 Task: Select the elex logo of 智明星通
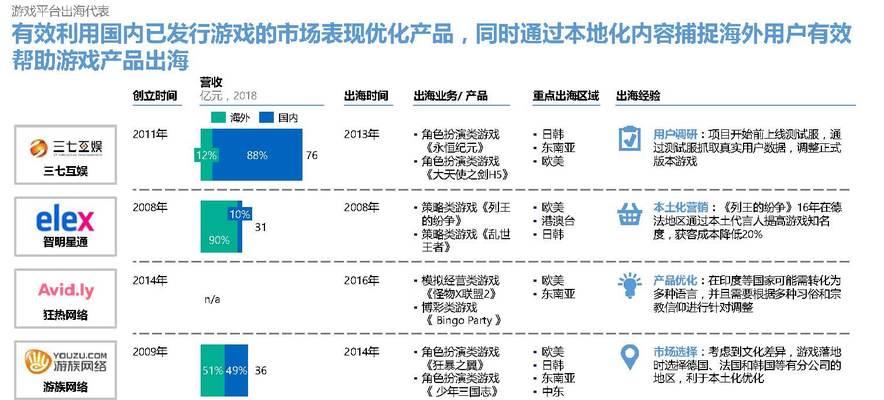click(65, 220)
